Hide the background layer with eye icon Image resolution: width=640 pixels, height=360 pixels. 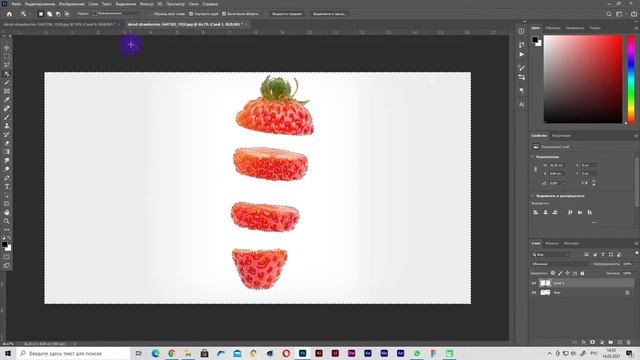pyautogui.click(x=533, y=292)
